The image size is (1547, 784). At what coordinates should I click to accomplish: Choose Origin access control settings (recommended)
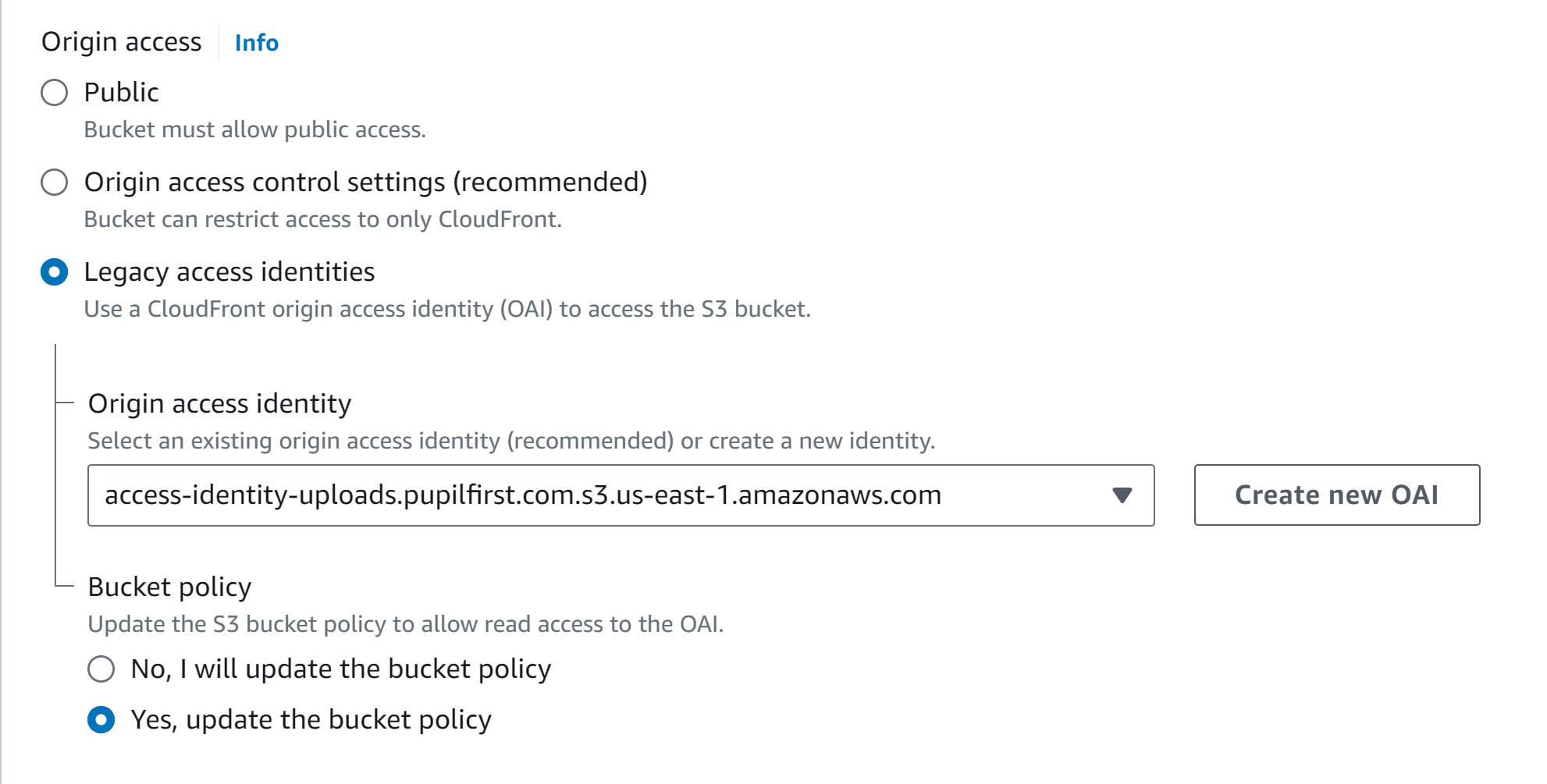click(53, 183)
